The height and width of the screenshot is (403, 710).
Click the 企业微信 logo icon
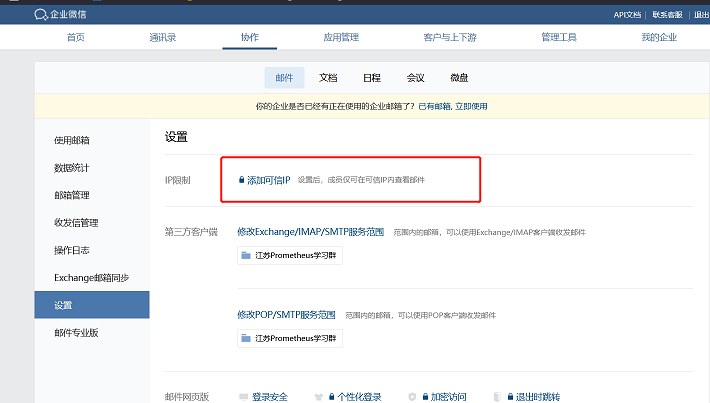(40, 14)
